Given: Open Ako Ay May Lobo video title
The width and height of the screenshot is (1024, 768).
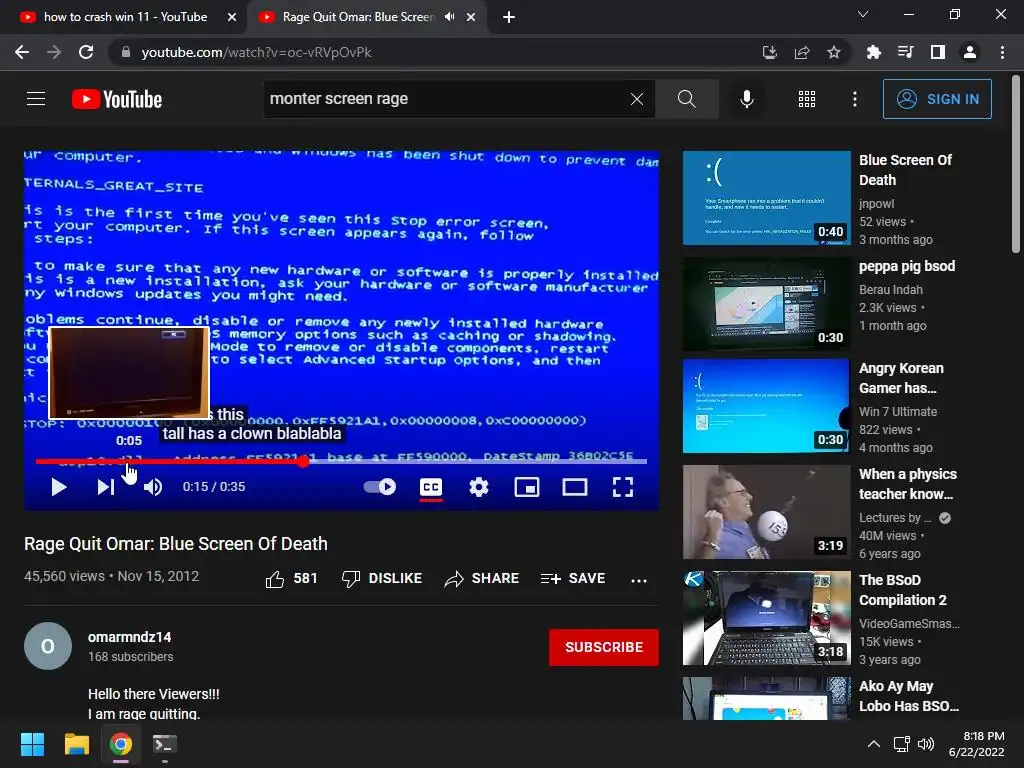Looking at the screenshot, I should tap(908, 696).
